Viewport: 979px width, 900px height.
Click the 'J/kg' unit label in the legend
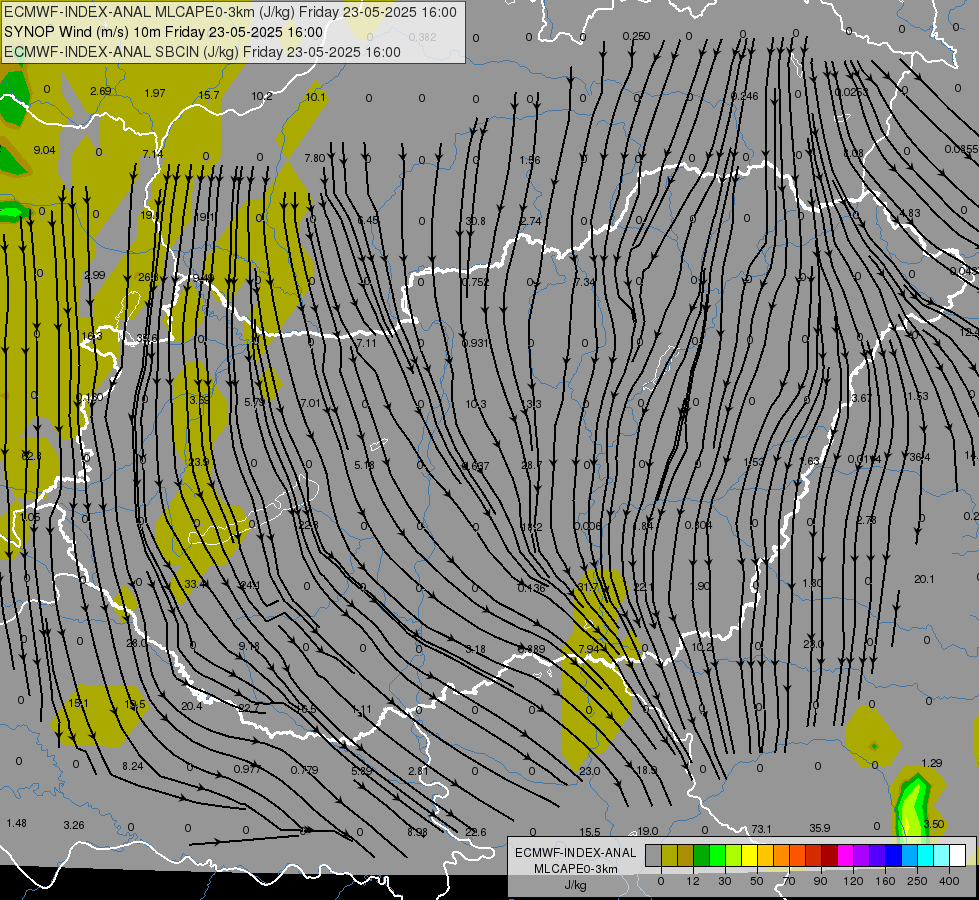(576, 885)
